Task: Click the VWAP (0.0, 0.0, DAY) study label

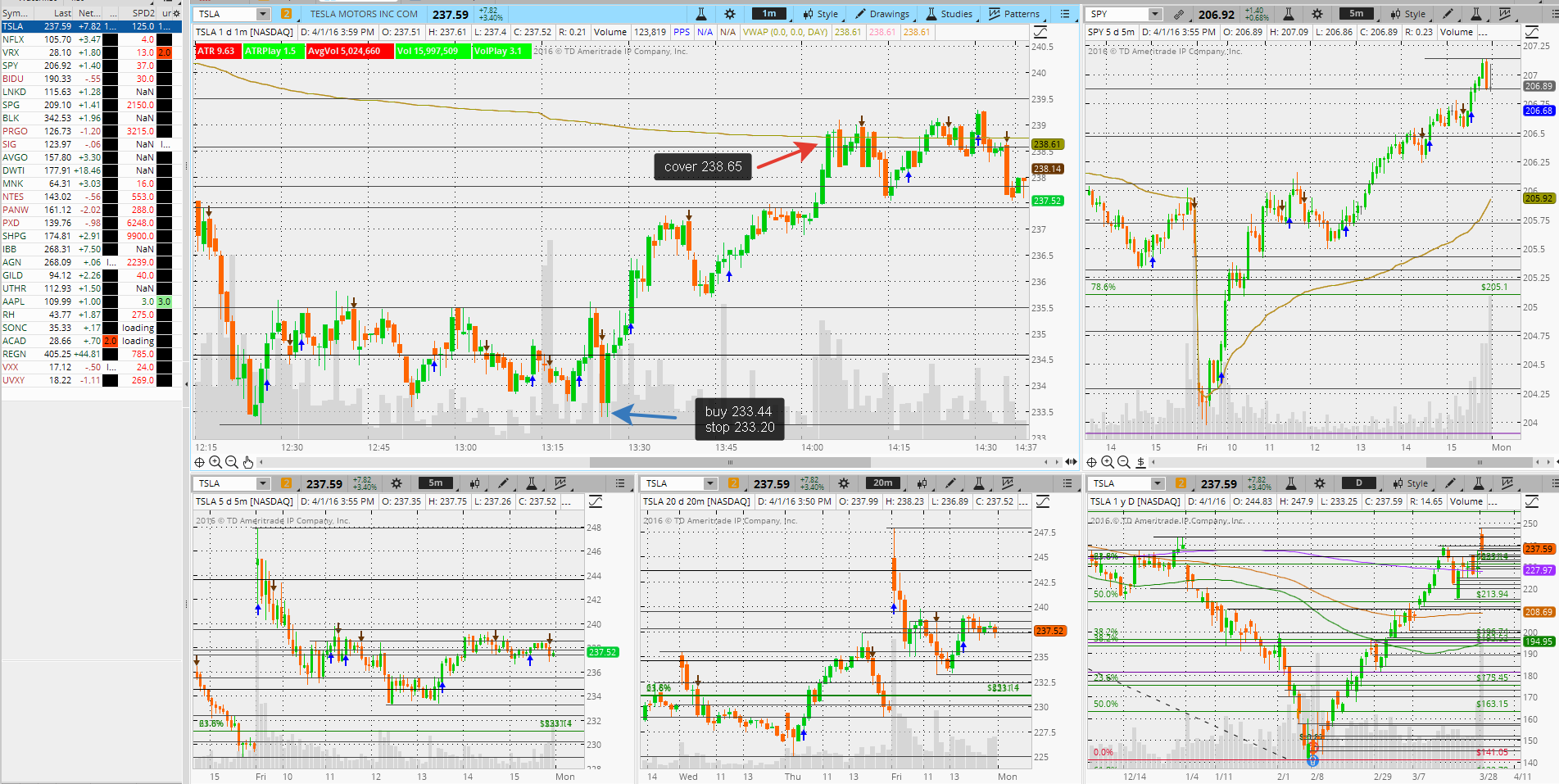Action: click(785, 32)
